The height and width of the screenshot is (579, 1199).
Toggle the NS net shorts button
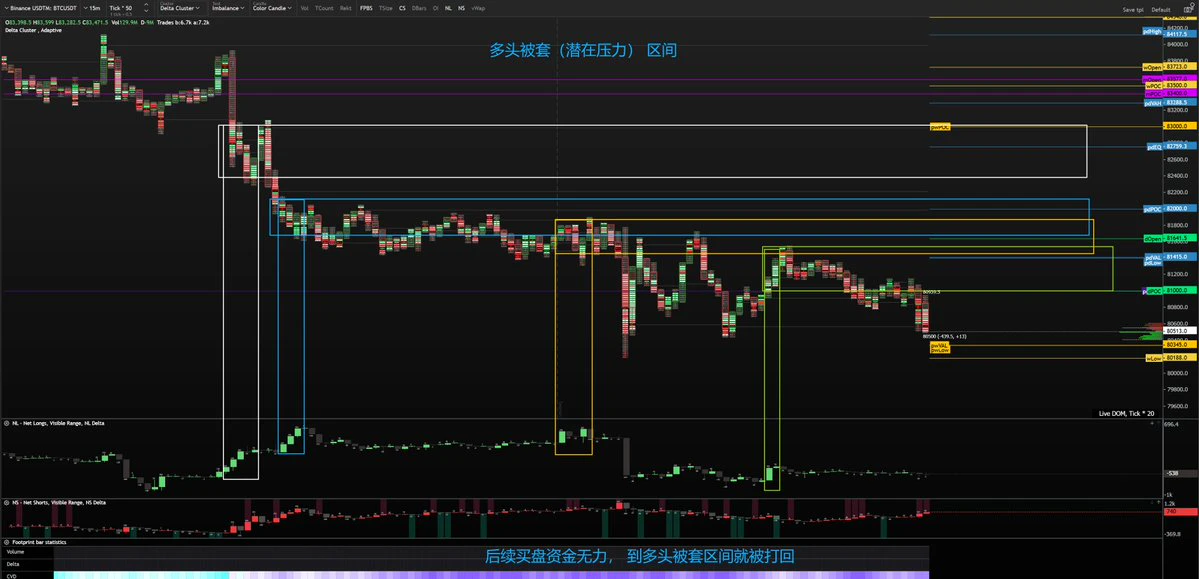click(x=461, y=8)
